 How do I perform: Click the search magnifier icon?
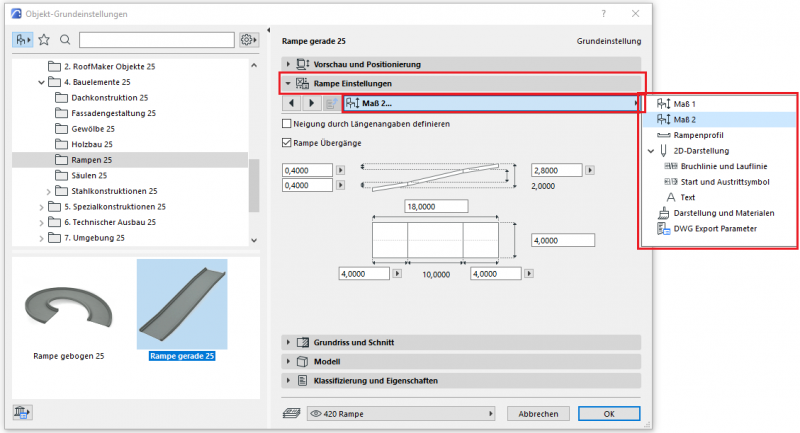pyautogui.click(x=65, y=40)
